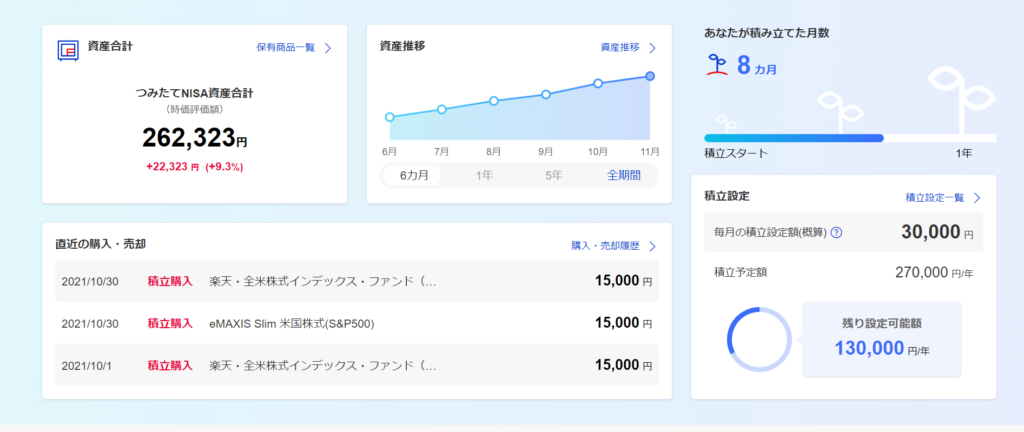Click the question mark help icon next to 毎月の積立設定額
The height and width of the screenshot is (432, 1024).
pyautogui.click(x=836, y=232)
